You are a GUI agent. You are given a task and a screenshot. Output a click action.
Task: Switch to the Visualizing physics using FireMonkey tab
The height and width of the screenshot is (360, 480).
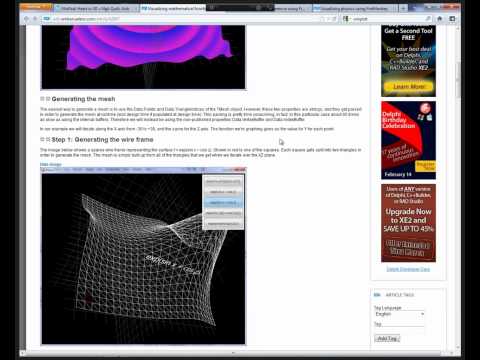click(355, 9)
